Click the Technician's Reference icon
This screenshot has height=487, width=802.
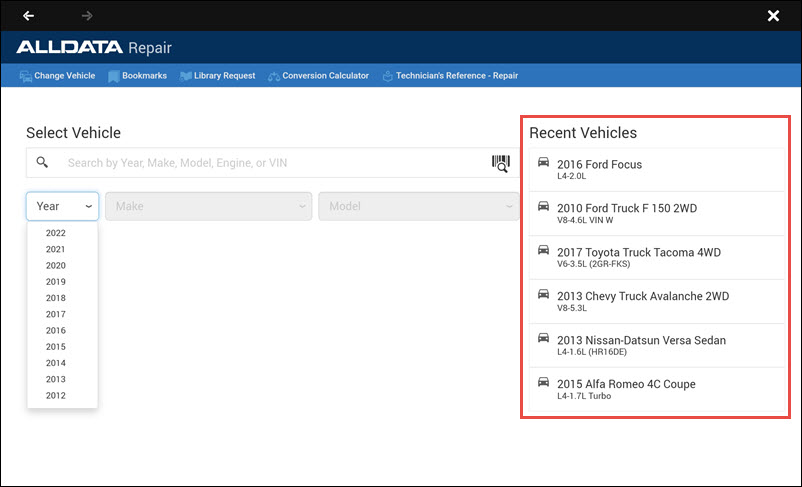(x=388, y=76)
